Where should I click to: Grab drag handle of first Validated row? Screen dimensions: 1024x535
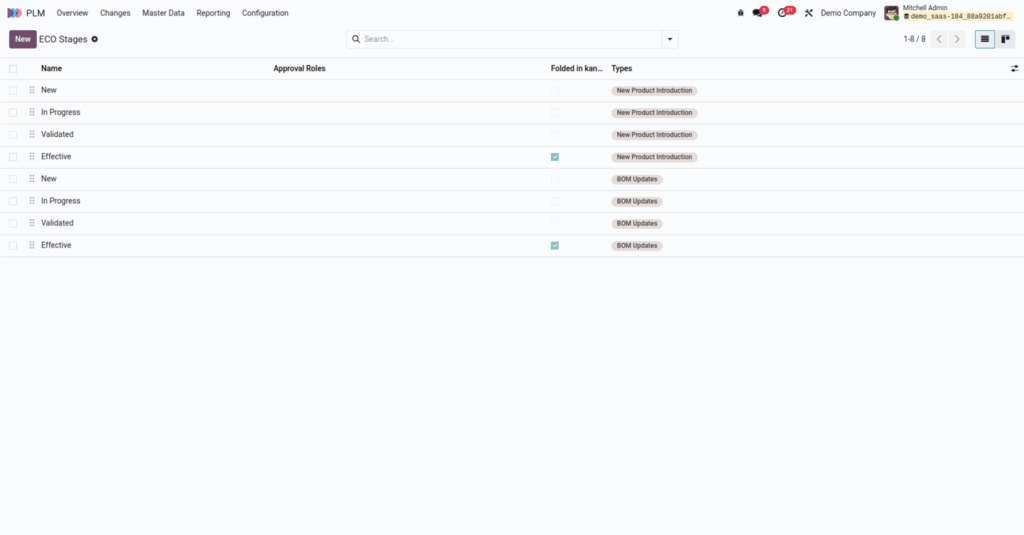[32, 135]
